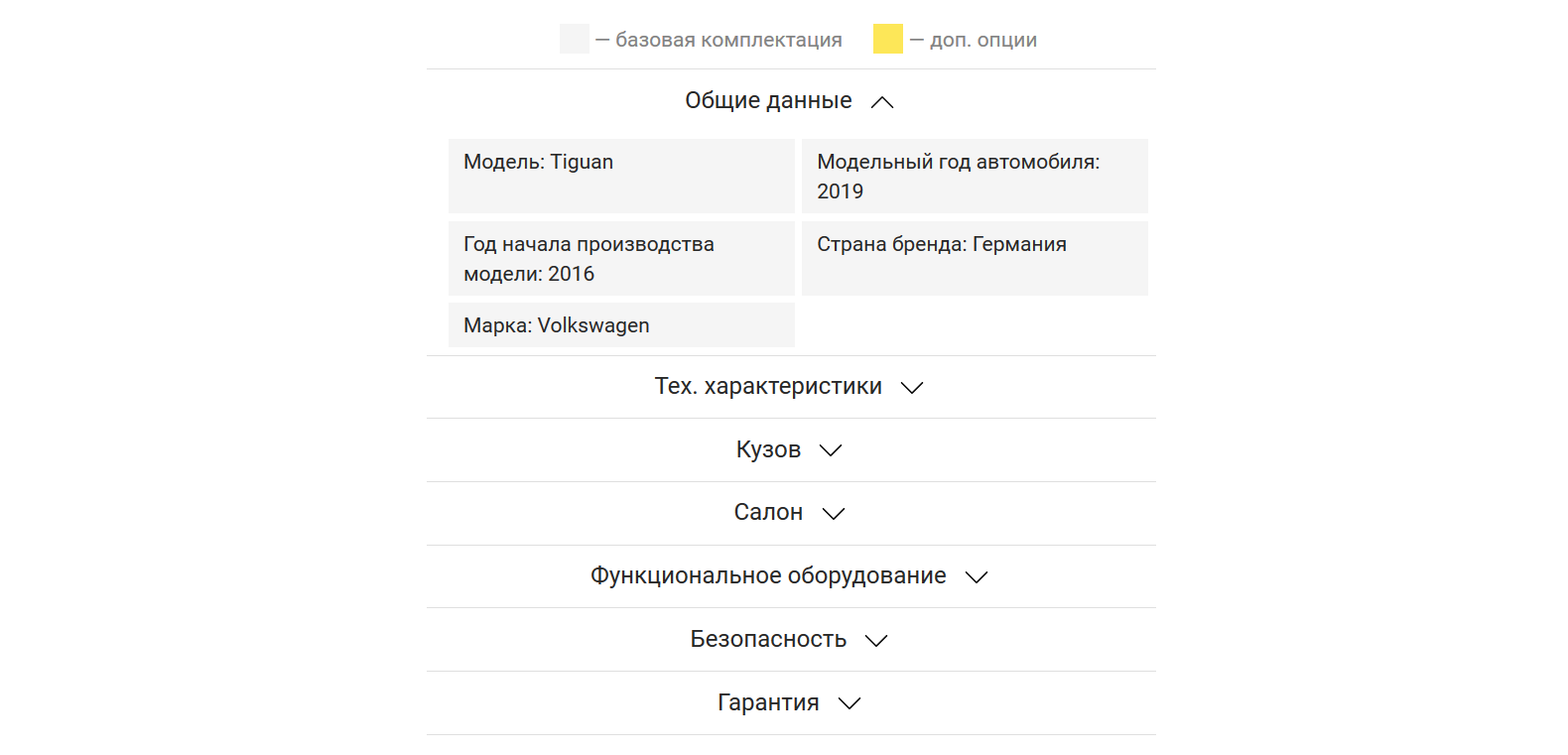Screen dimensions: 1568x755
Task: Select the Модельный год автомобиля 2019 cell
Action: coord(975,176)
